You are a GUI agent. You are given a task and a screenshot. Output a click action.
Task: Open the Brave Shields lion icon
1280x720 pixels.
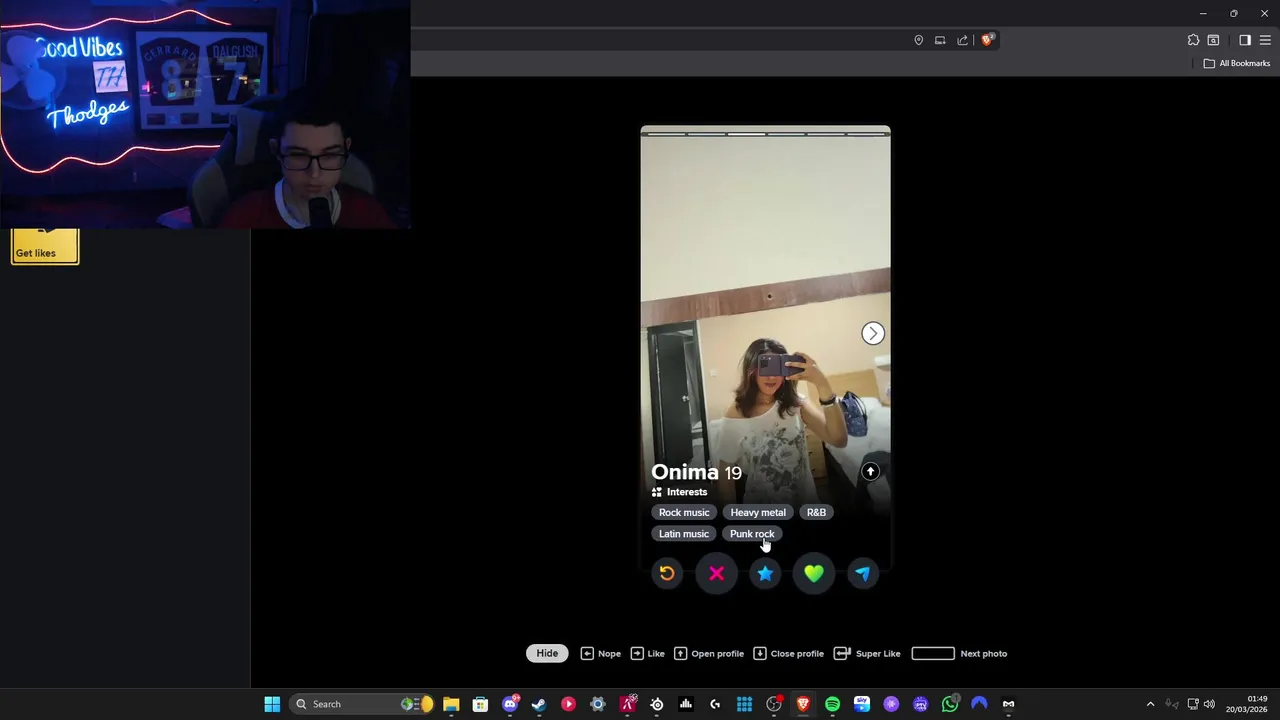coord(986,40)
